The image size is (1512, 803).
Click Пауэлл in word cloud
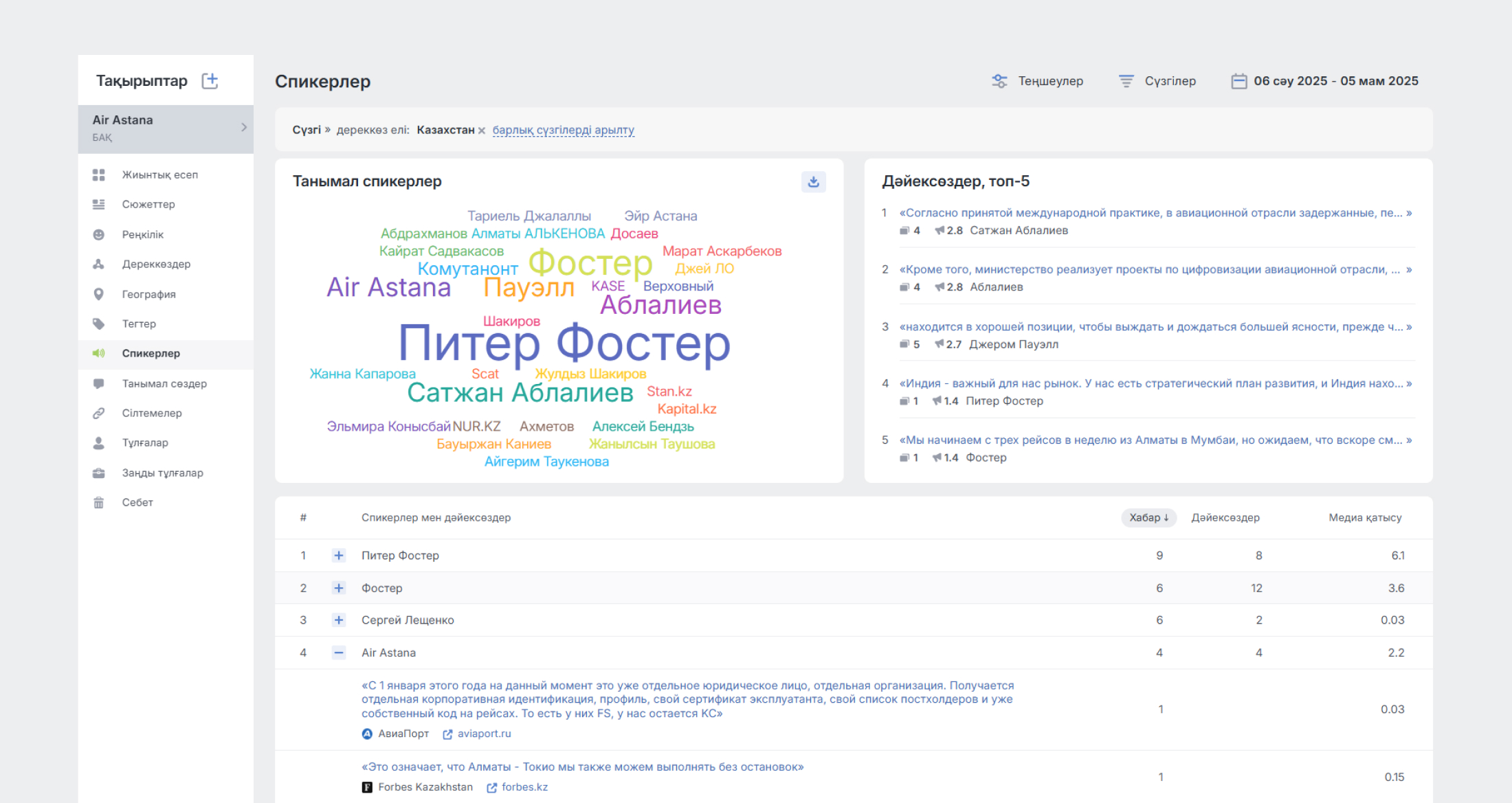pyautogui.click(x=529, y=289)
